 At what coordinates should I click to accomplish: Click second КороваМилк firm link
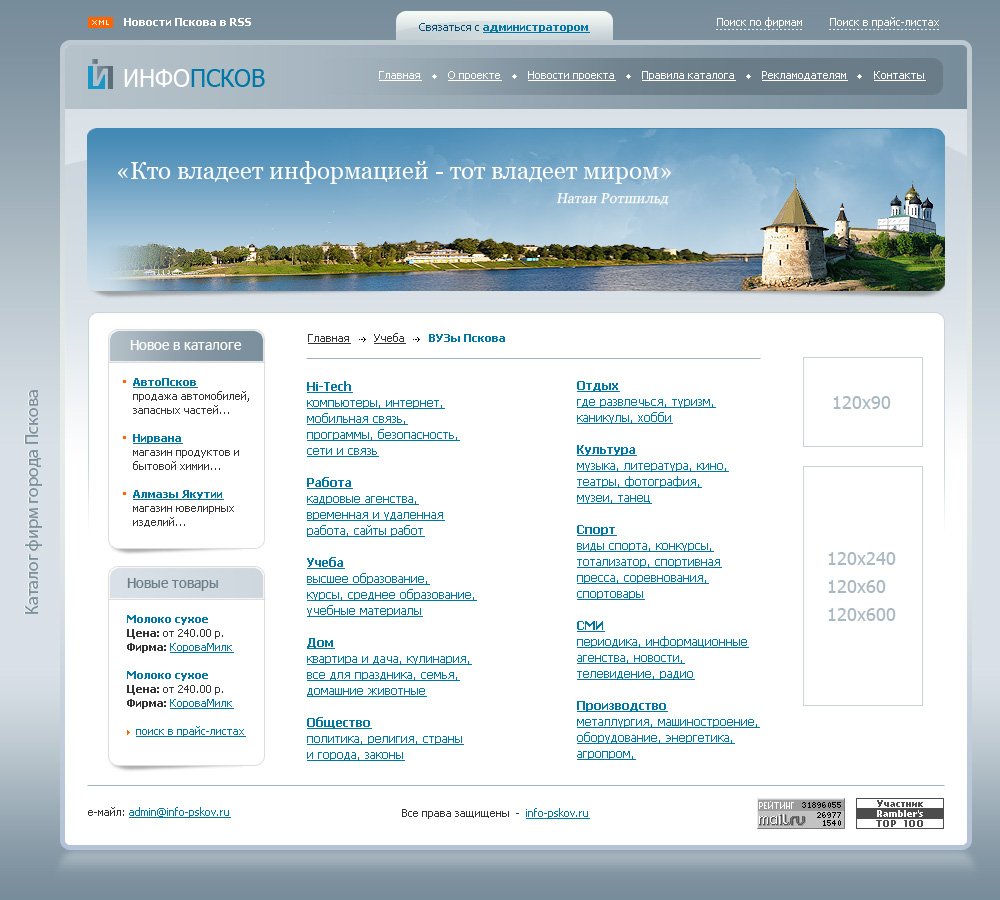pos(201,704)
